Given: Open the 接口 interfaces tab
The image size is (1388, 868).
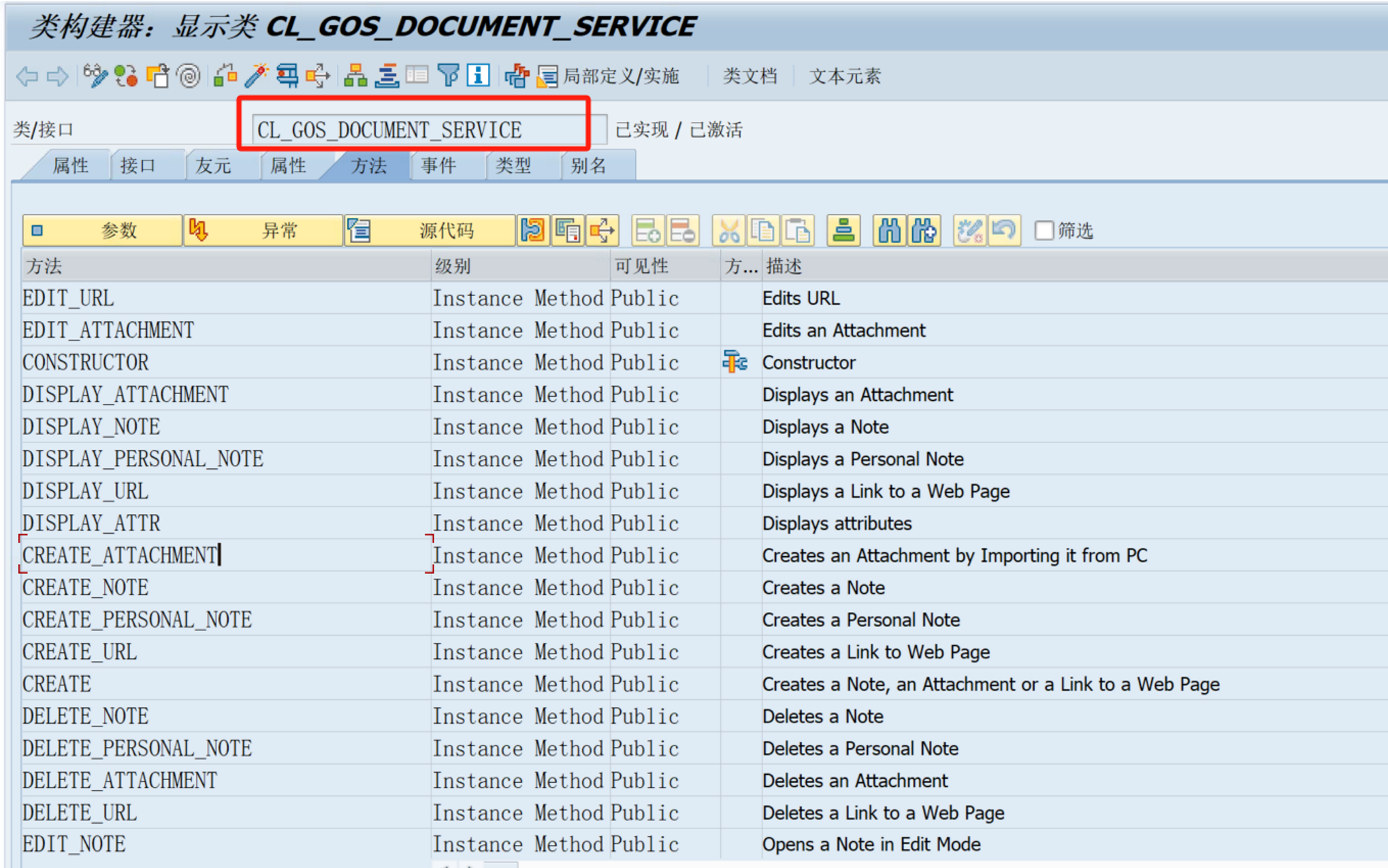Looking at the screenshot, I should pos(138,165).
